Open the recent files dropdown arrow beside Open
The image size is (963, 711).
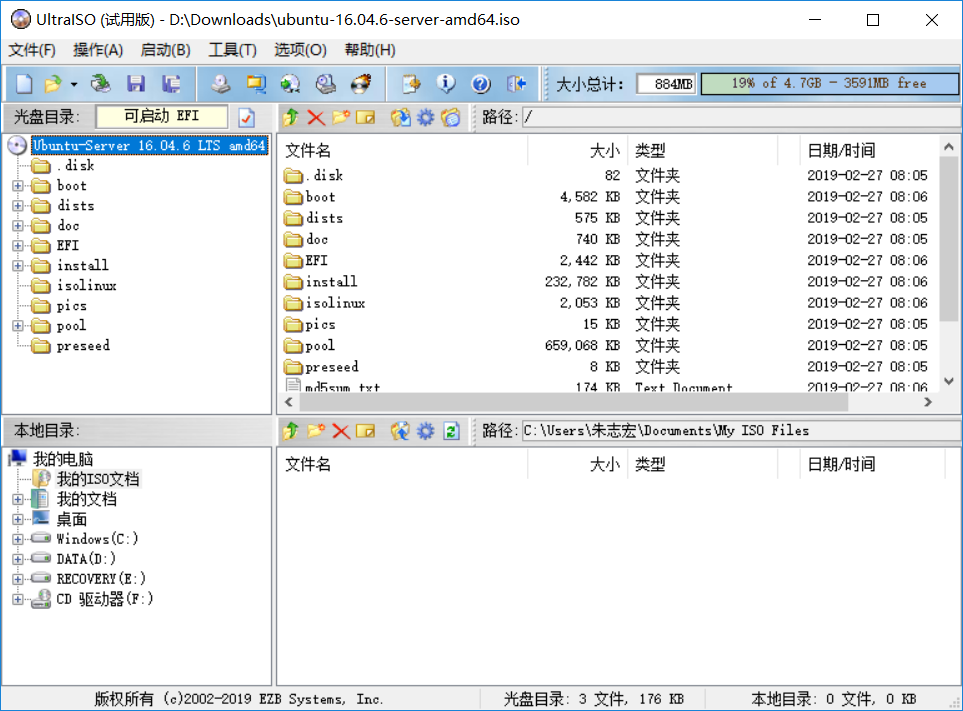[74, 84]
